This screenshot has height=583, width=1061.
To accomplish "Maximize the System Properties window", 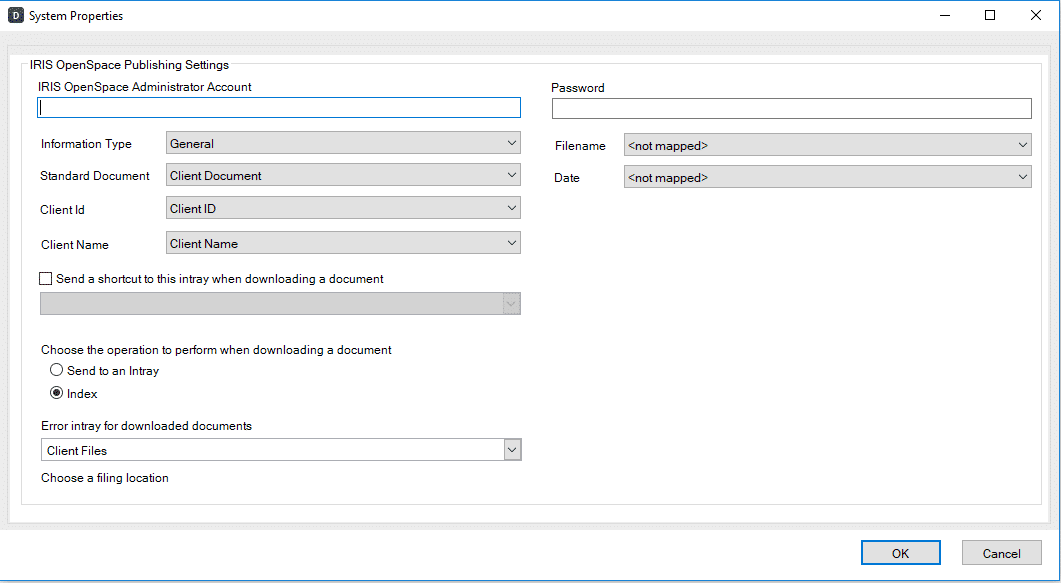I will [x=990, y=16].
